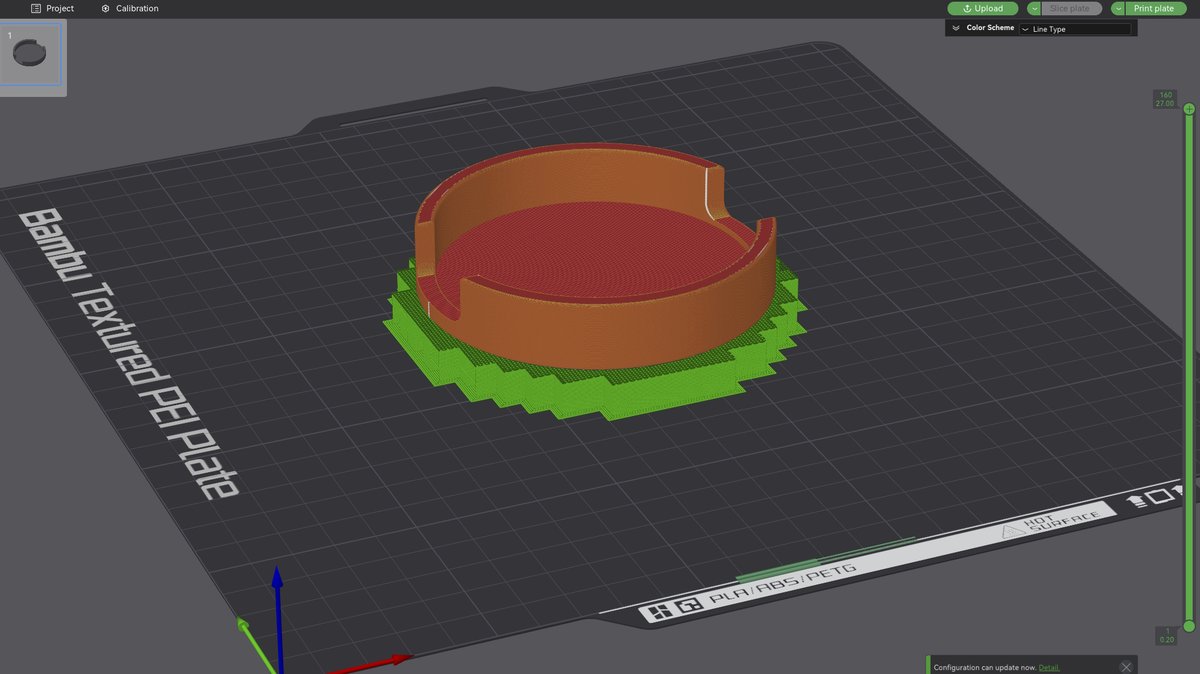
Task: Click the Upload button
Action: tap(982, 8)
